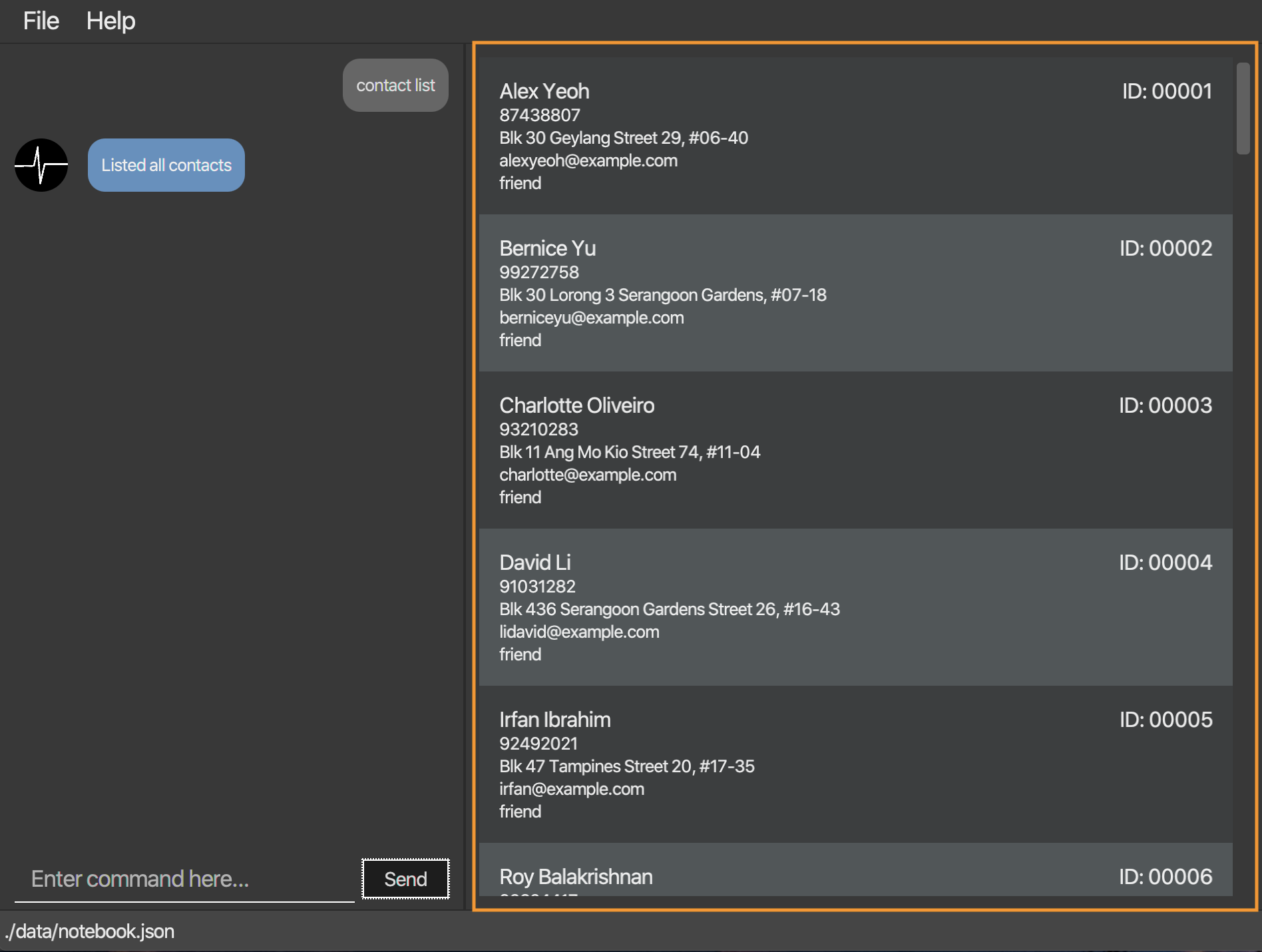
Task: Click phone number 91031282
Action: point(537,587)
